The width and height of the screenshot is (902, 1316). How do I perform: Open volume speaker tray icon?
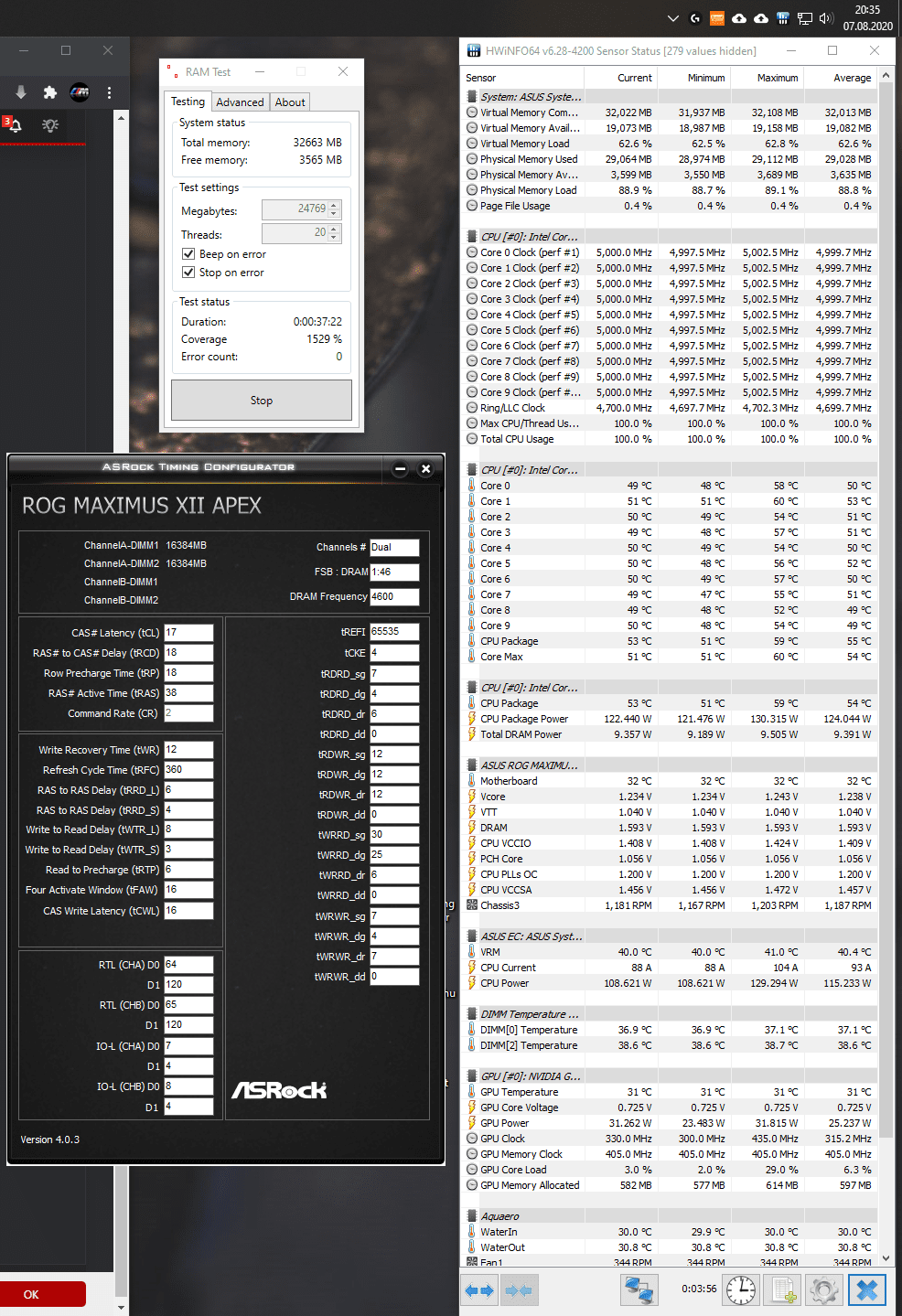826,18
